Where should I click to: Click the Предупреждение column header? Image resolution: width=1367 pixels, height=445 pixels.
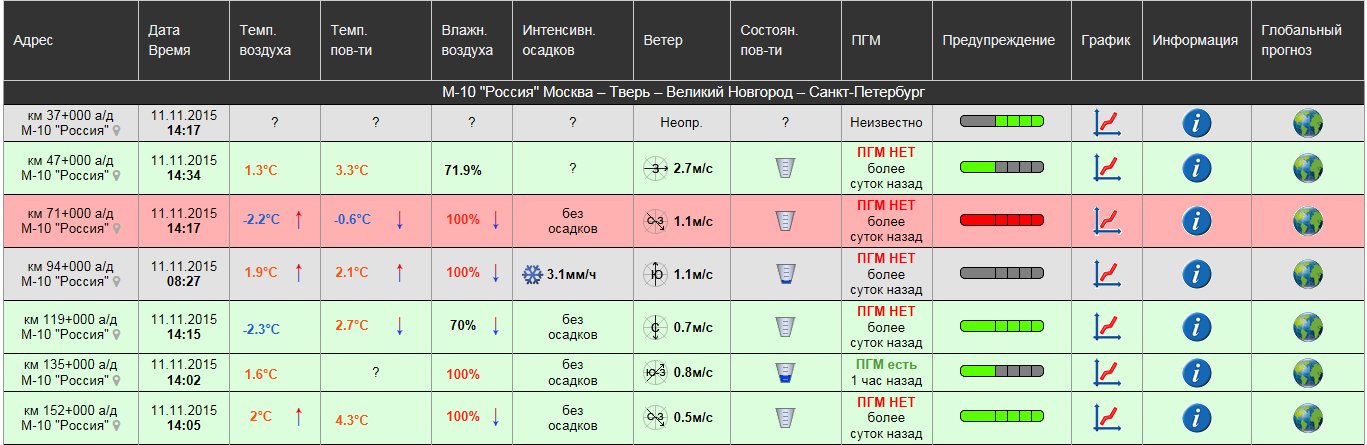[x=998, y=41]
